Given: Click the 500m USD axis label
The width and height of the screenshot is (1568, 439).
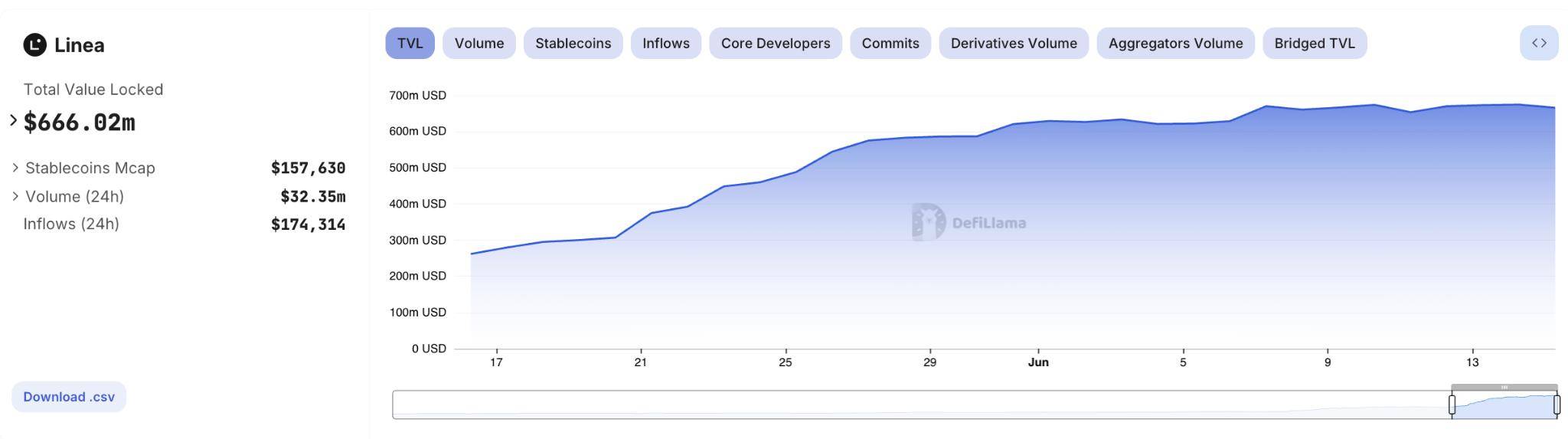Looking at the screenshot, I should [x=417, y=167].
